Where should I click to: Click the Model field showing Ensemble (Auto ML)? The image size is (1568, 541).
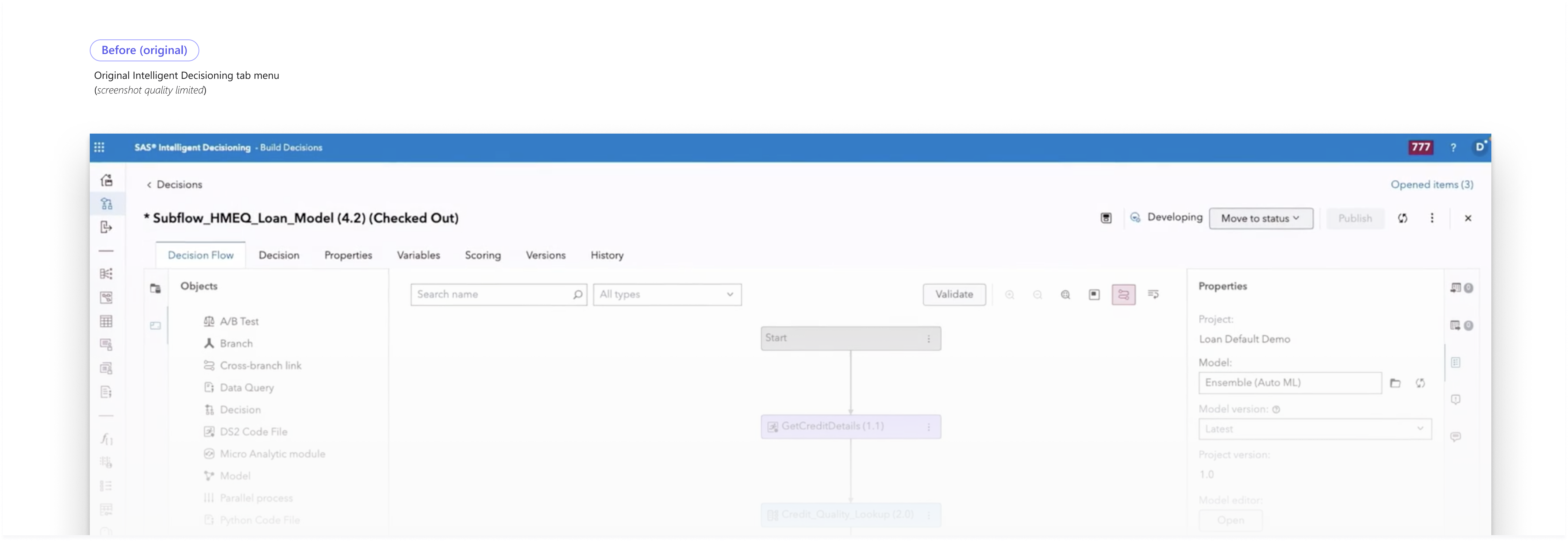[x=1290, y=383]
